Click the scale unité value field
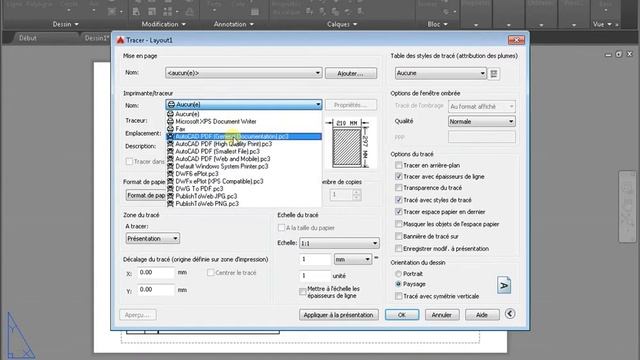Screen dimensions: 640x360 click(315, 276)
